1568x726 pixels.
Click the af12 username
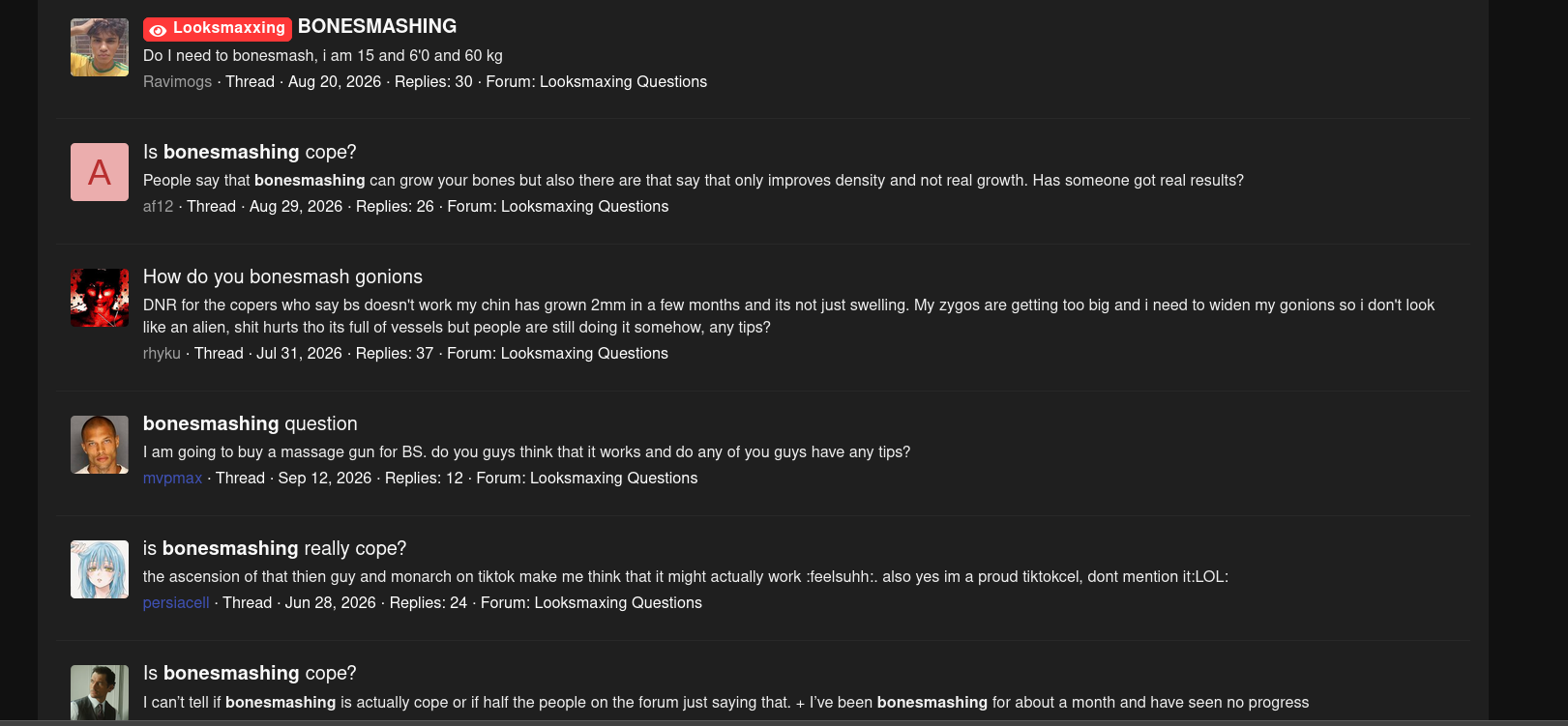click(158, 206)
